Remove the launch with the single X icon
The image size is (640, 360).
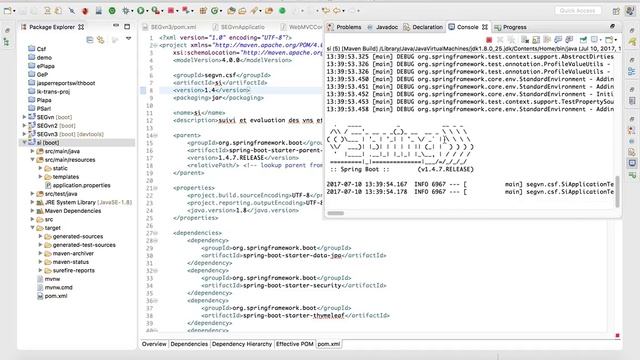click(500, 40)
